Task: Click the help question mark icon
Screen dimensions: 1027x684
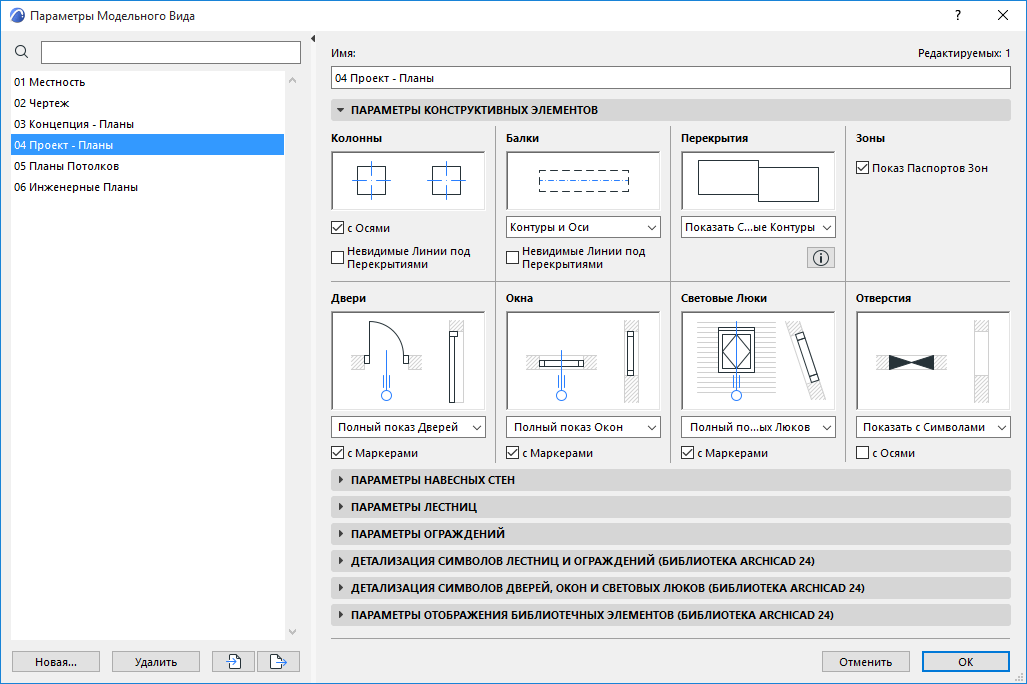Action: click(957, 15)
